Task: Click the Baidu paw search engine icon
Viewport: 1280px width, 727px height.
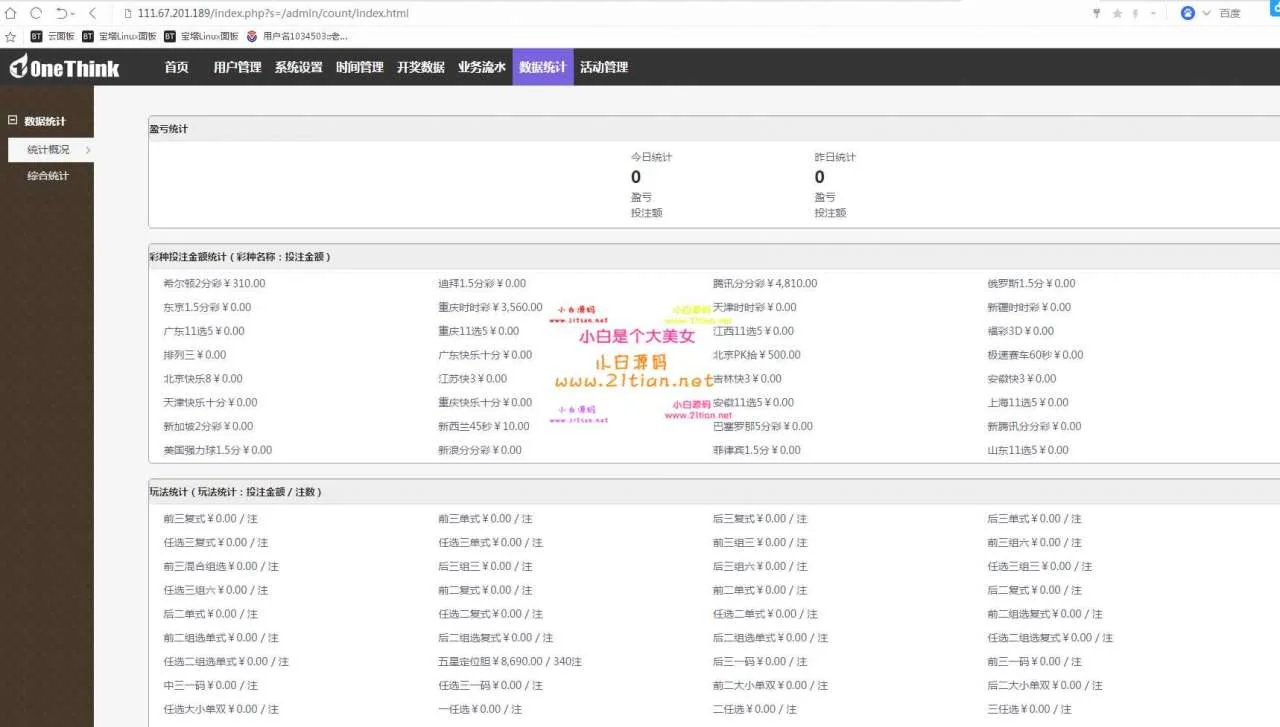Action: [1188, 13]
